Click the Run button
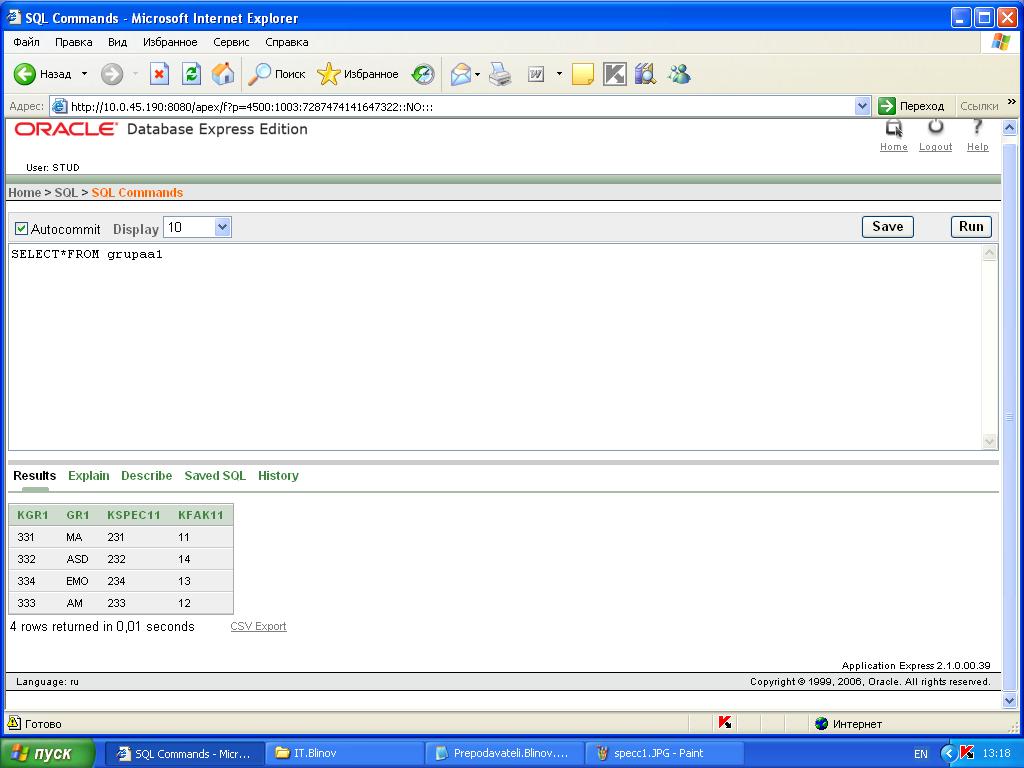 point(971,227)
